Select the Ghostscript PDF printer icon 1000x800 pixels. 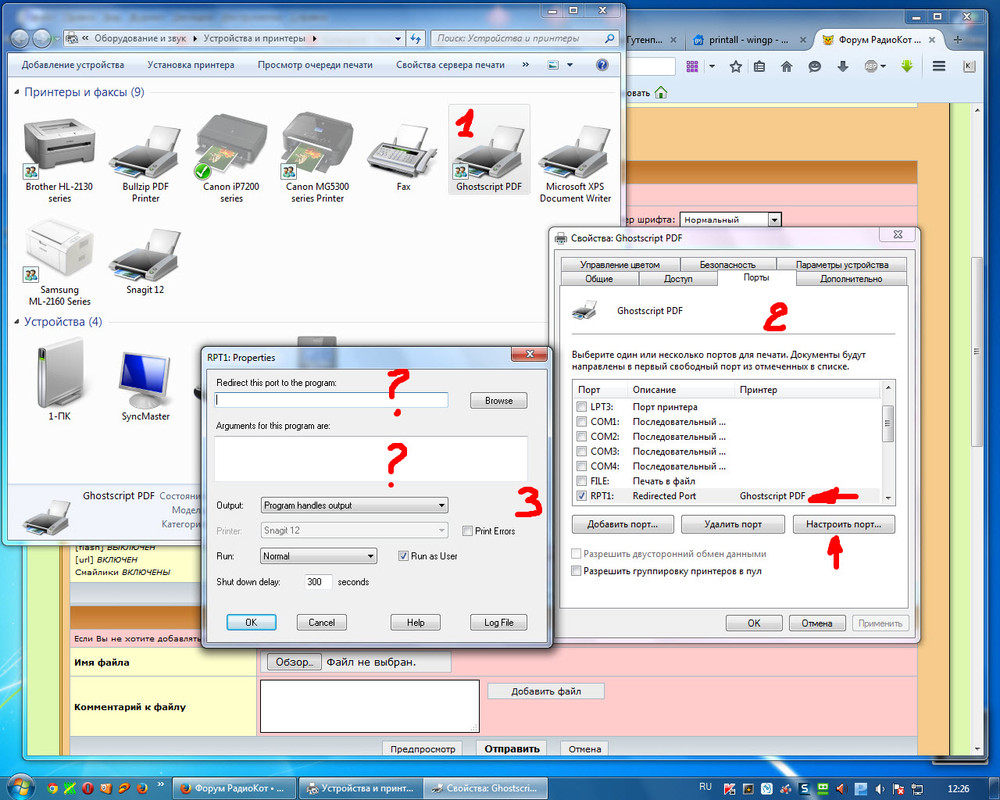tap(489, 153)
